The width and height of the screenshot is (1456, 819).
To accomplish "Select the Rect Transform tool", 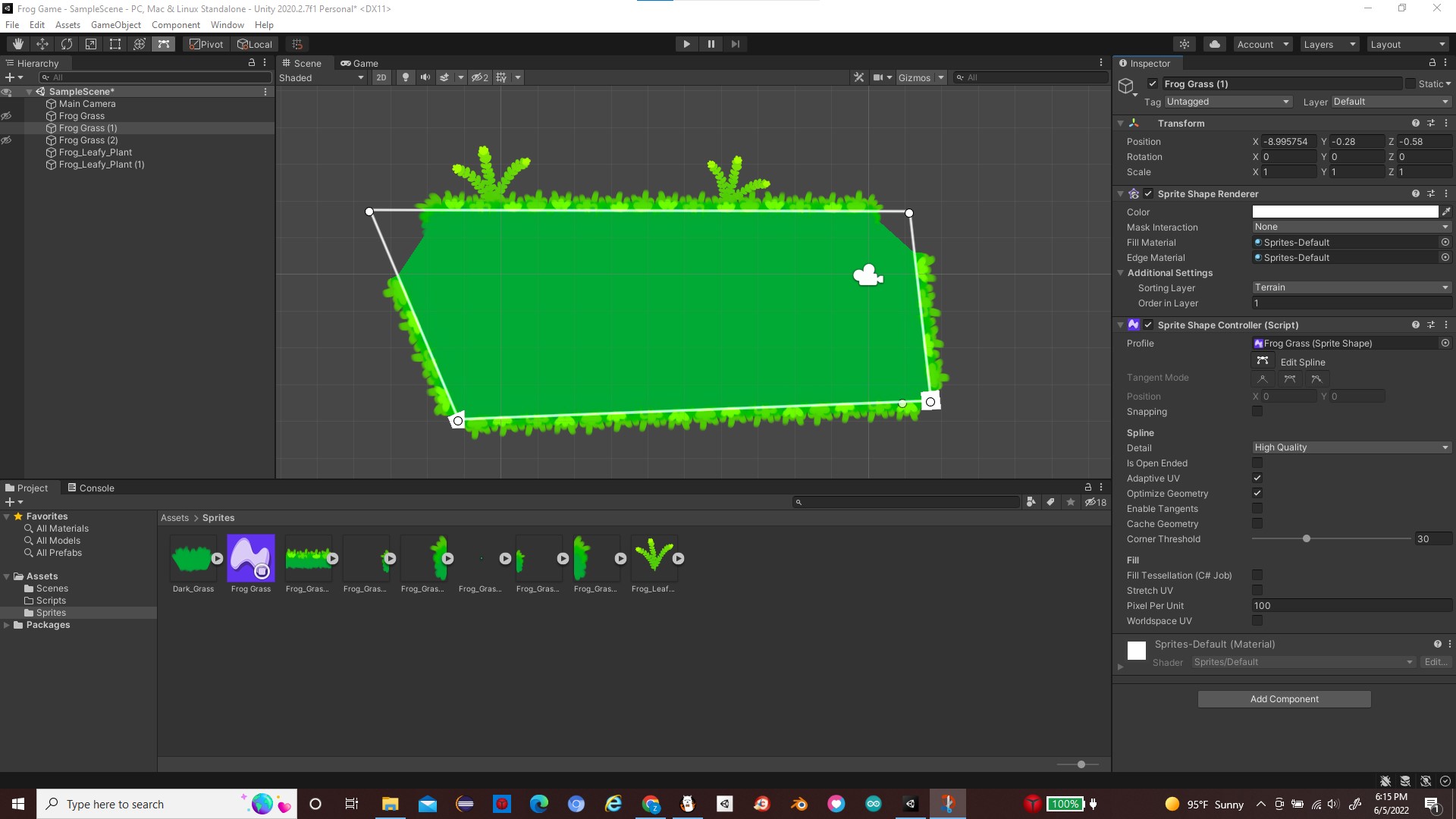I will click(115, 43).
